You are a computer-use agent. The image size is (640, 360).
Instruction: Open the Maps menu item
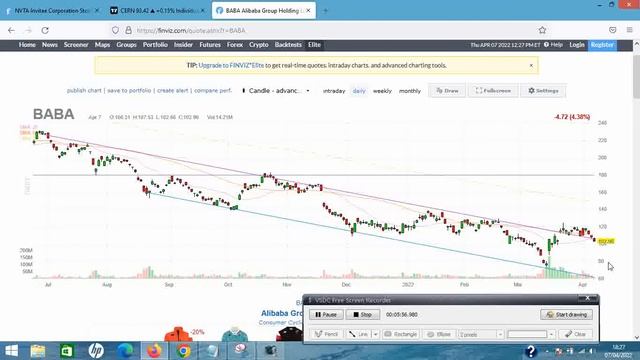[102, 45]
